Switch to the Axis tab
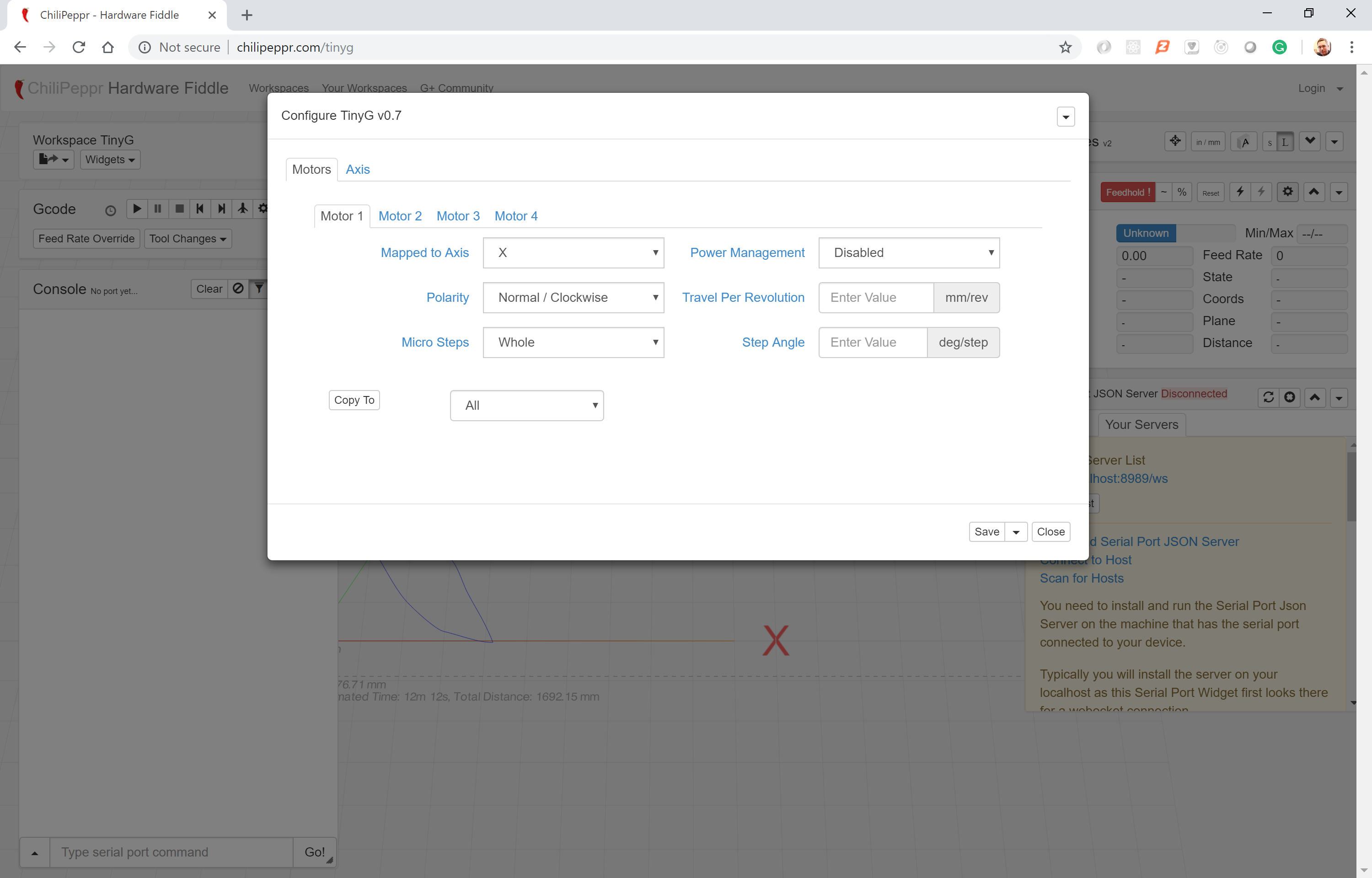This screenshot has height=878, width=1372. (x=357, y=169)
